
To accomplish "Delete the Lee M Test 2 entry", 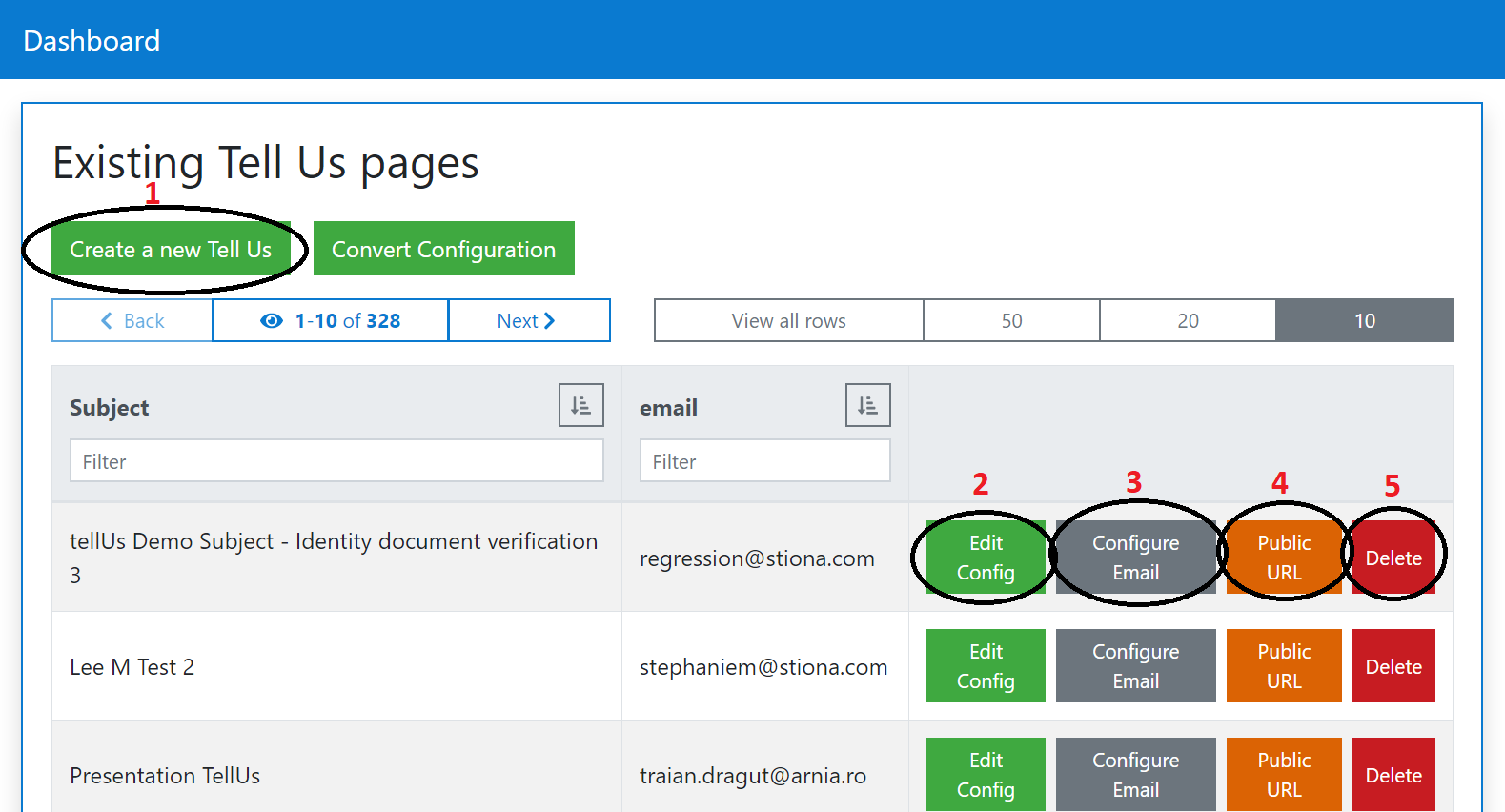I will pos(1393,667).
